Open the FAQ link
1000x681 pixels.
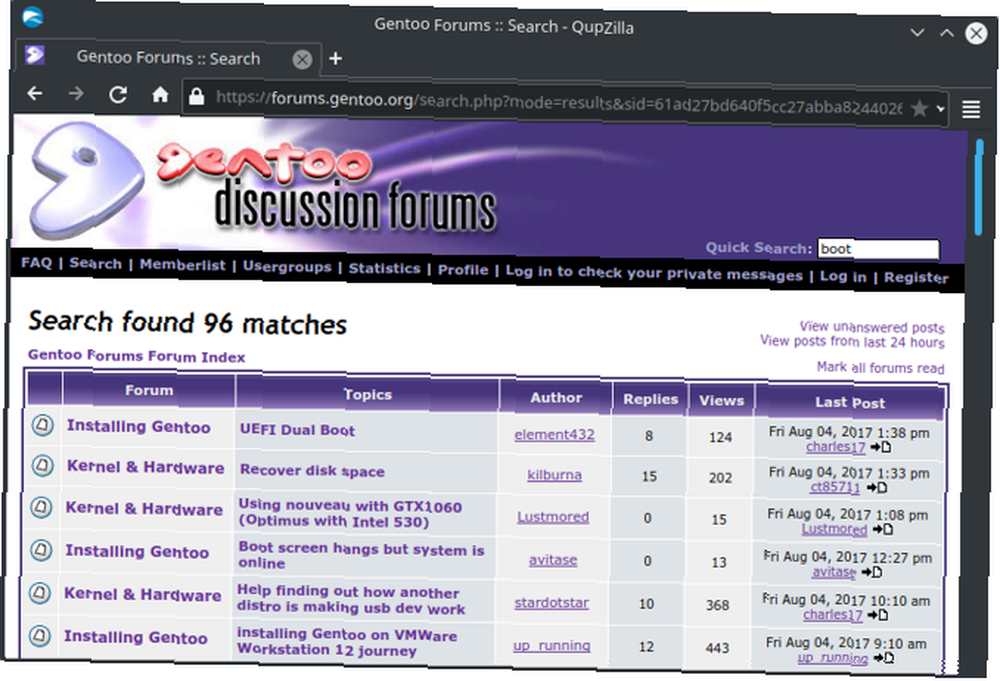36,263
